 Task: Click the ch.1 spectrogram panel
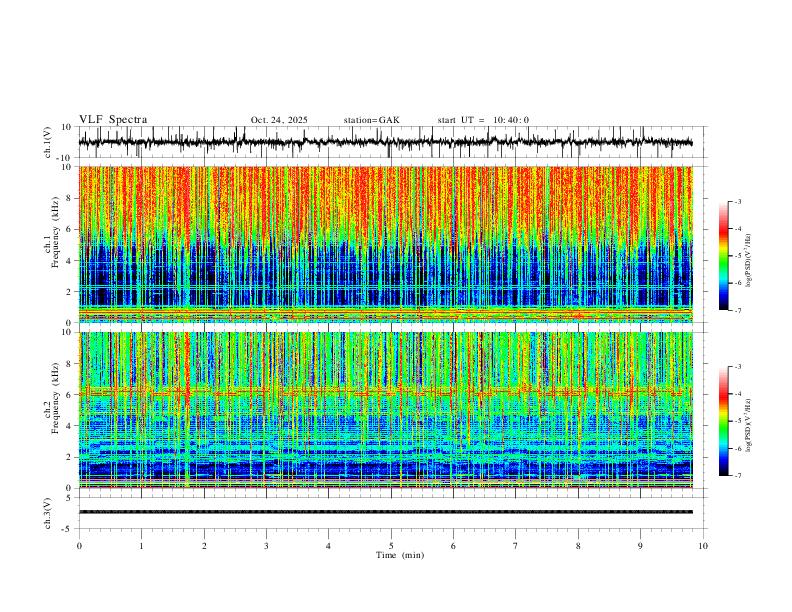click(385, 244)
